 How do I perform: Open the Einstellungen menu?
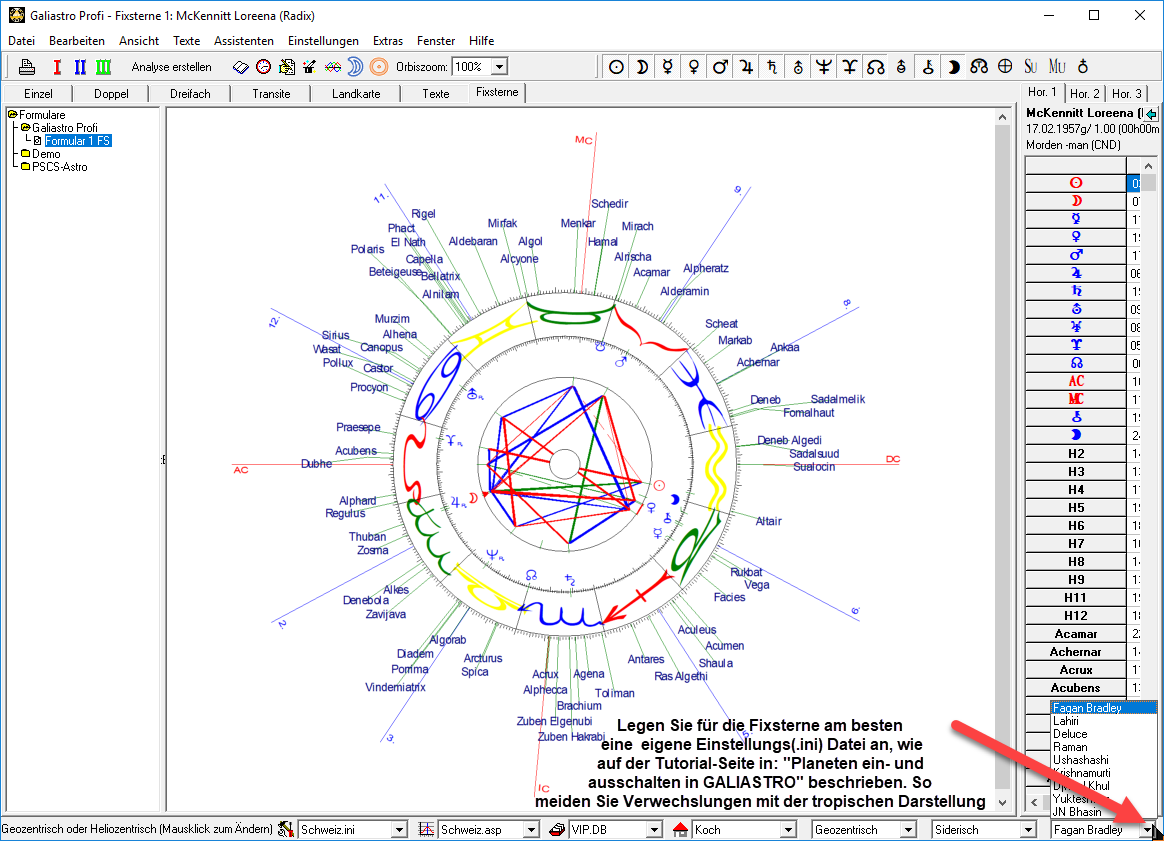323,41
